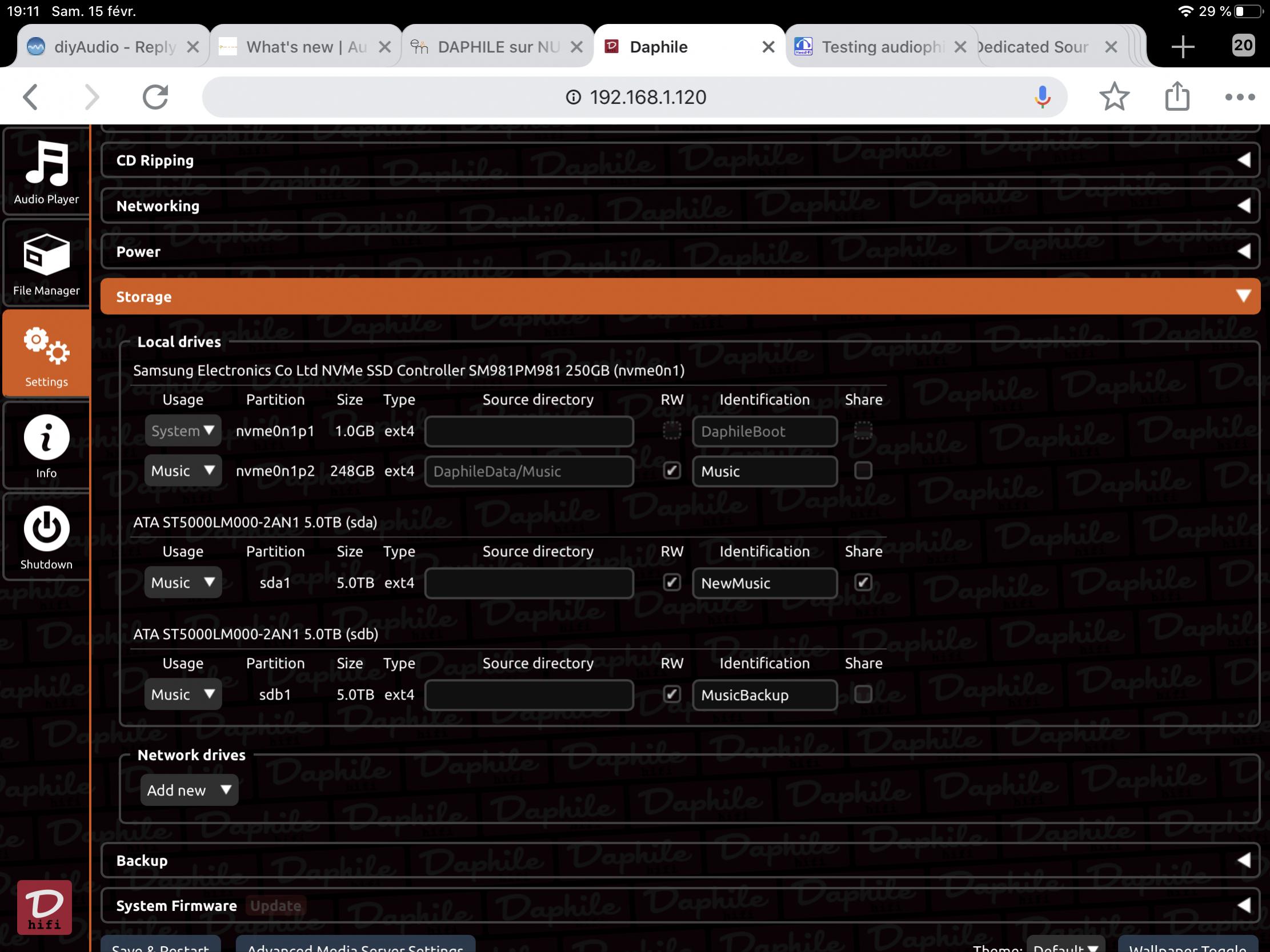
Task: Go back with the browser back arrow
Action: tap(30, 97)
